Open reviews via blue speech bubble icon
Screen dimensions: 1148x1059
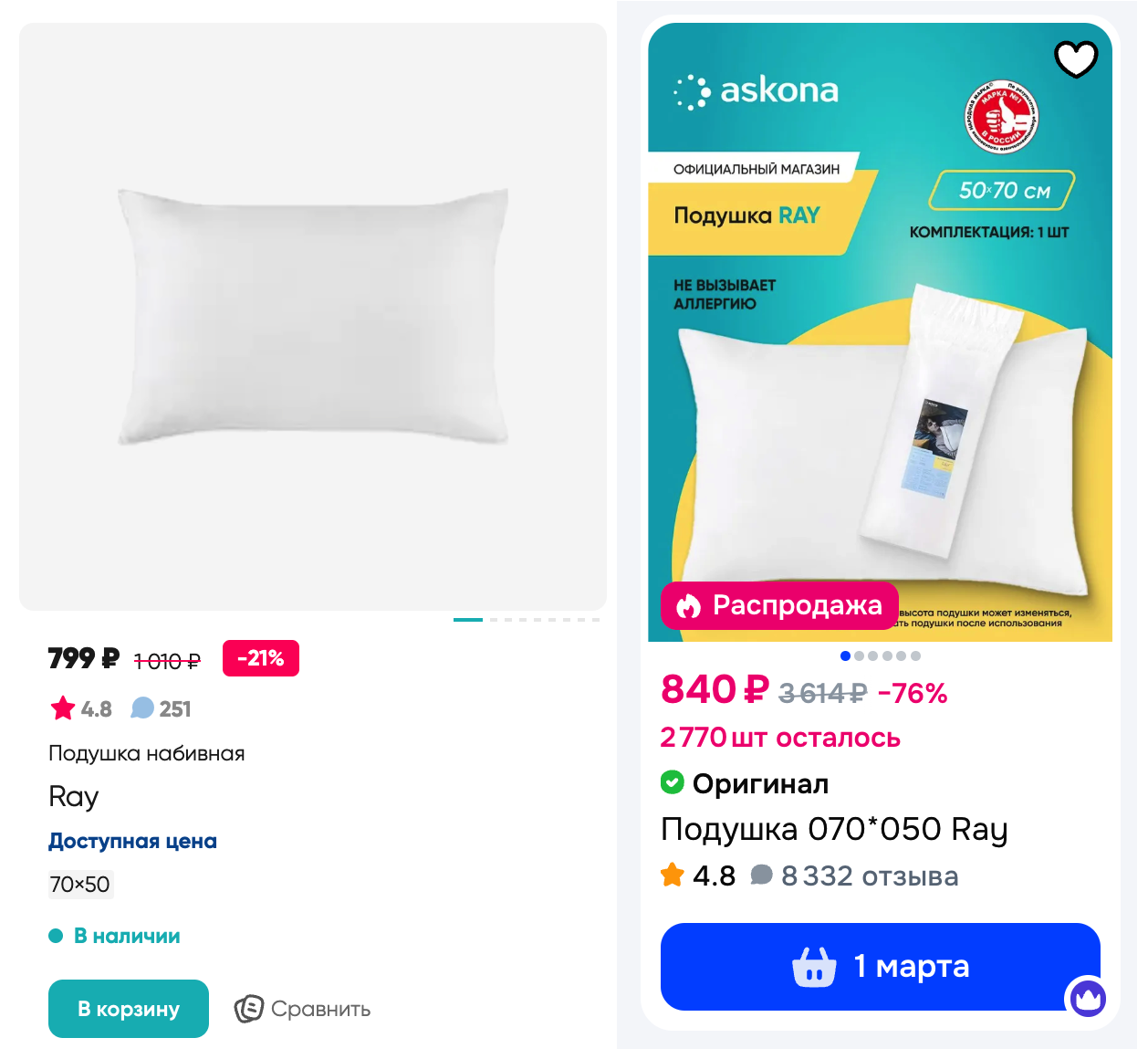coord(142,708)
